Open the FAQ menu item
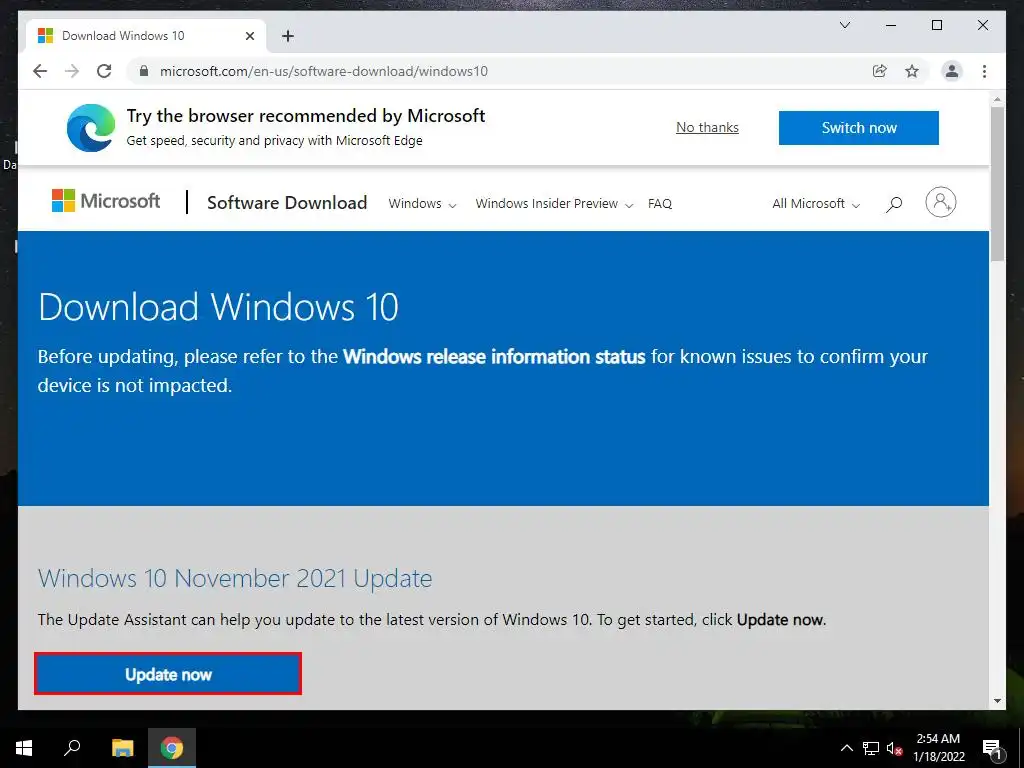Image resolution: width=1024 pixels, height=768 pixels. (660, 204)
